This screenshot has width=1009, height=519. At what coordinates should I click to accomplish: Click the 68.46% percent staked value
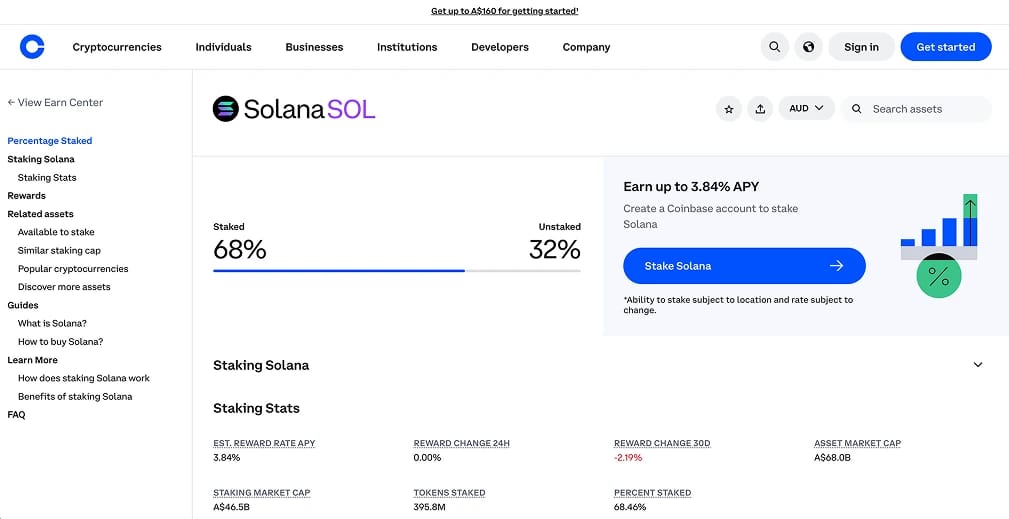tap(630, 507)
